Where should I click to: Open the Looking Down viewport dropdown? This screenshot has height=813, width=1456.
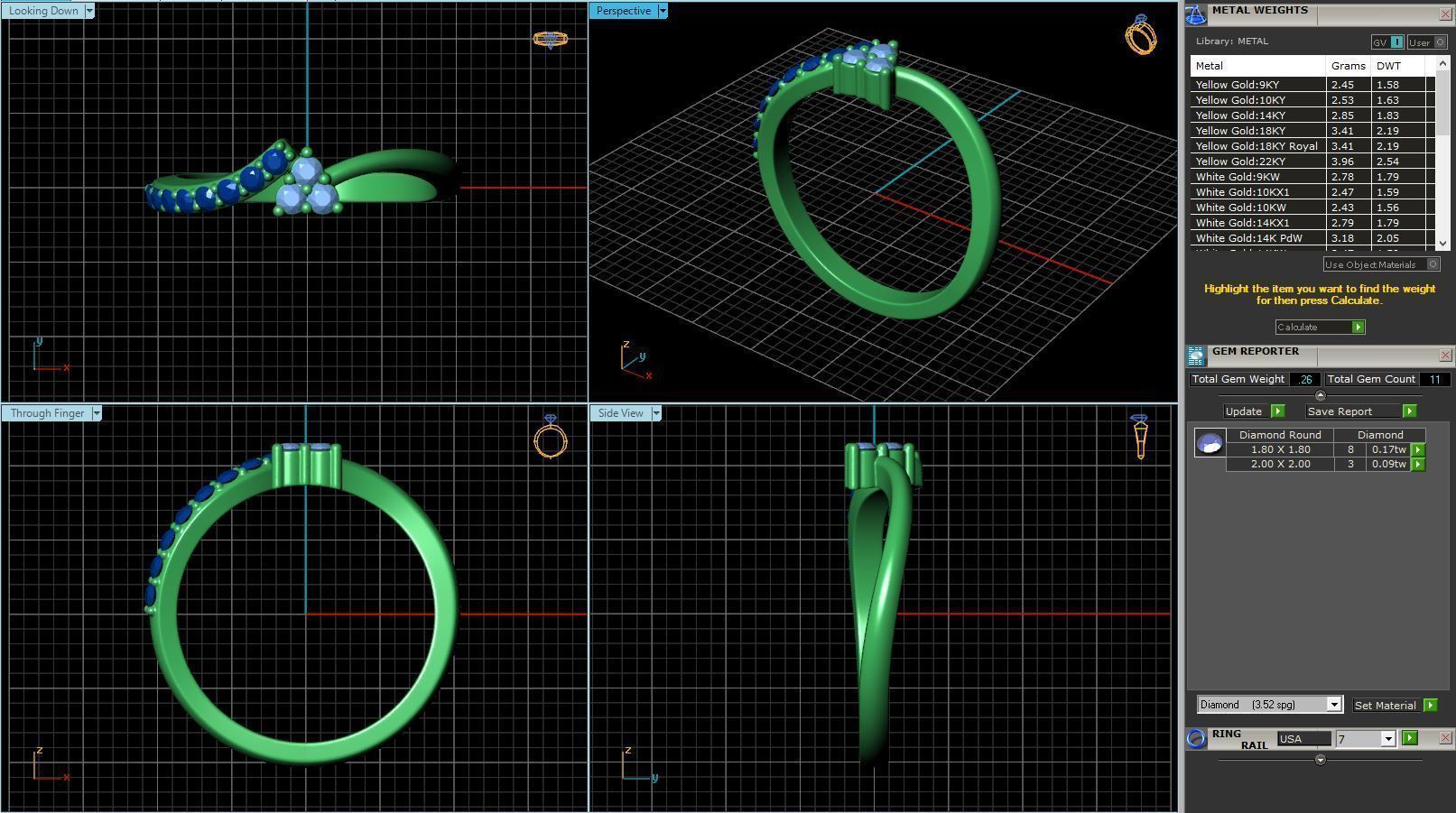(x=89, y=11)
